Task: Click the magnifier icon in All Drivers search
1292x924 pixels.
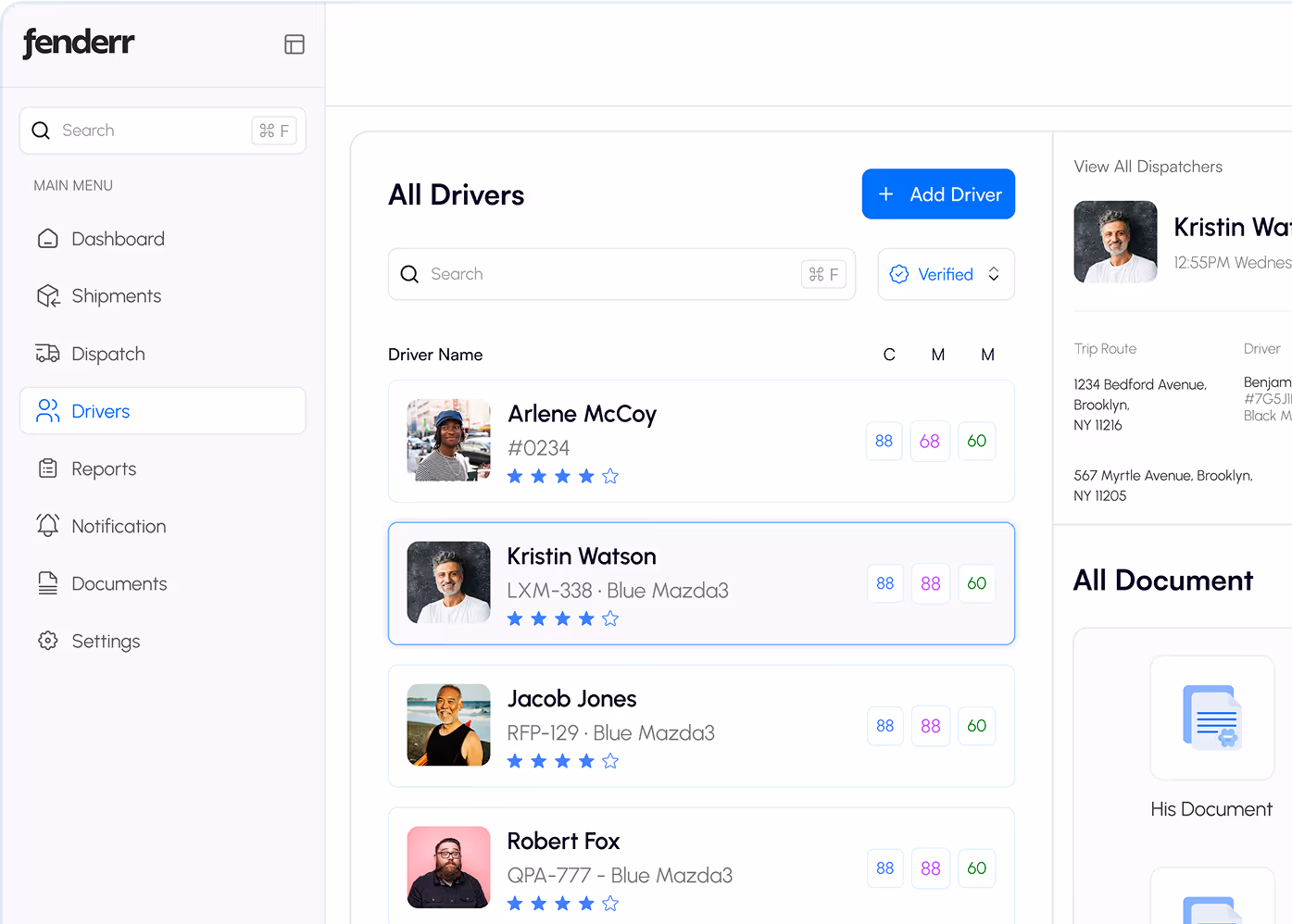Action: click(409, 274)
